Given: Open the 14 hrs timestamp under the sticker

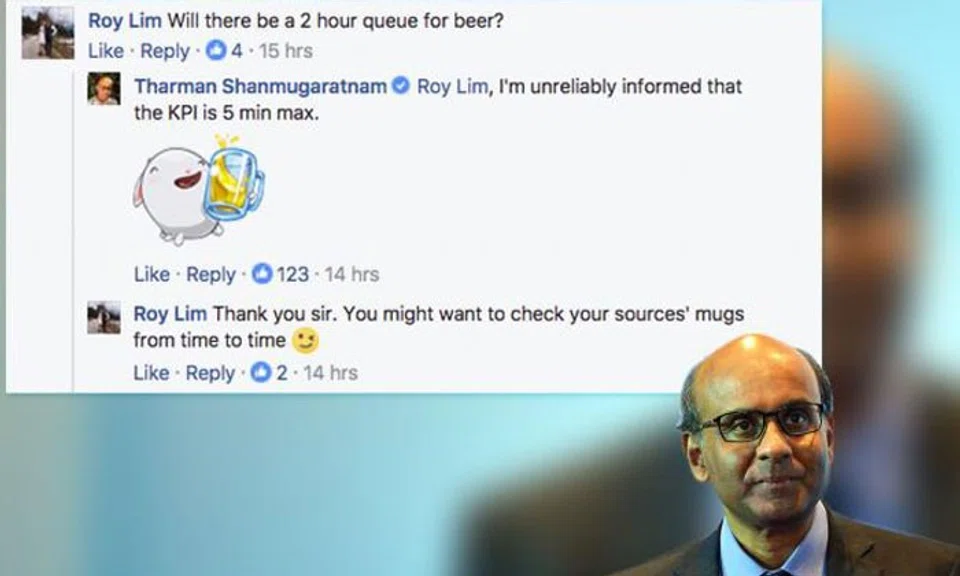Looking at the screenshot, I should click(351, 274).
